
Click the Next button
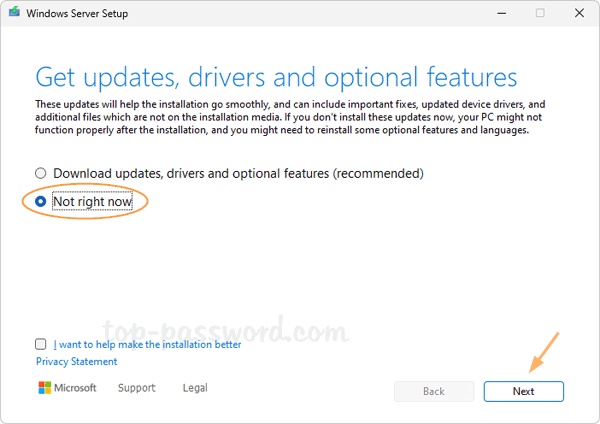[523, 391]
